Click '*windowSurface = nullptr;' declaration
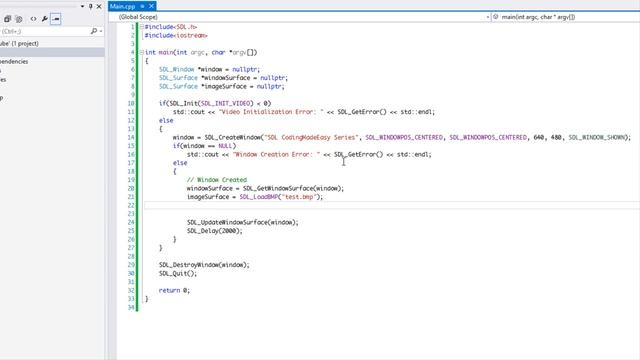Viewport: 640px width, 360px height. pyautogui.click(x=244, y=78)
